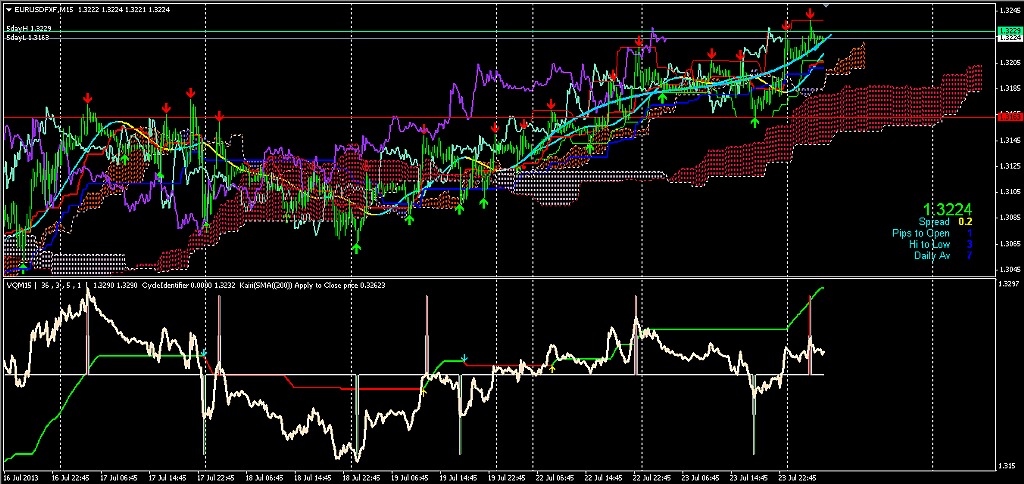
Task: Click the Daily Av label
Action: [x=931, y=255]
